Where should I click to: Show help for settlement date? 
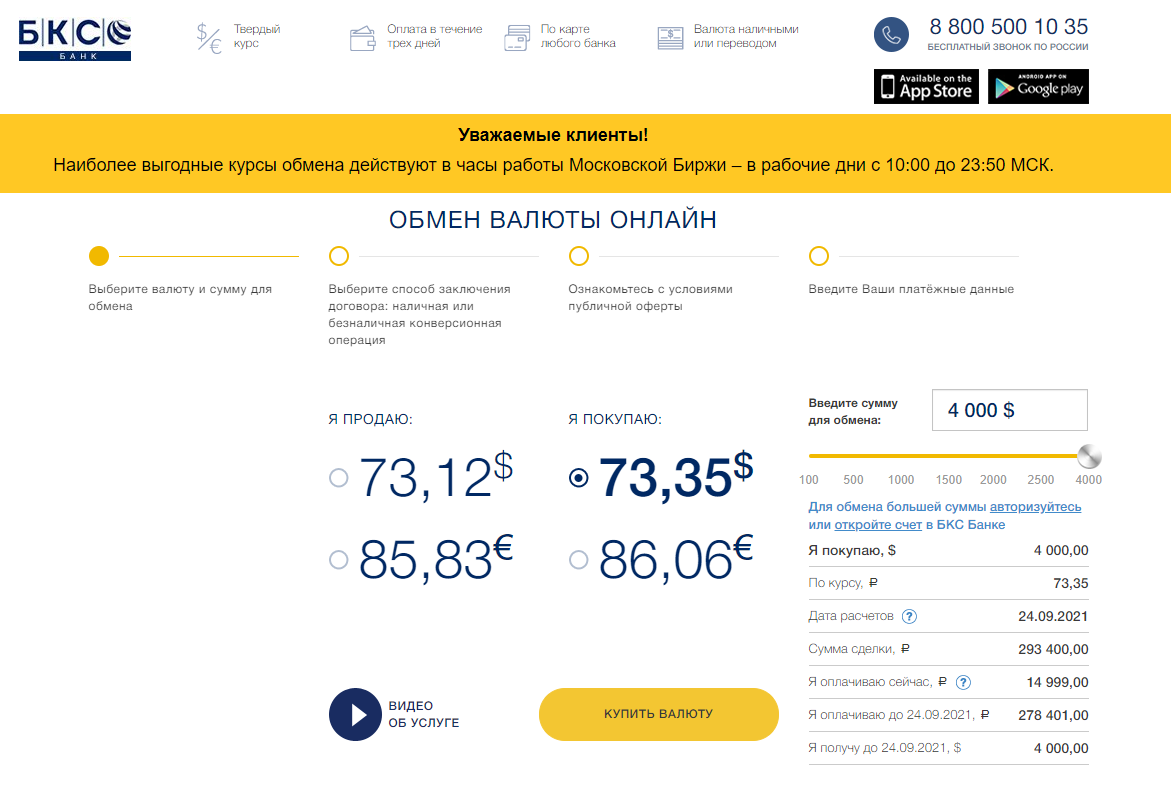click(909, 616)
